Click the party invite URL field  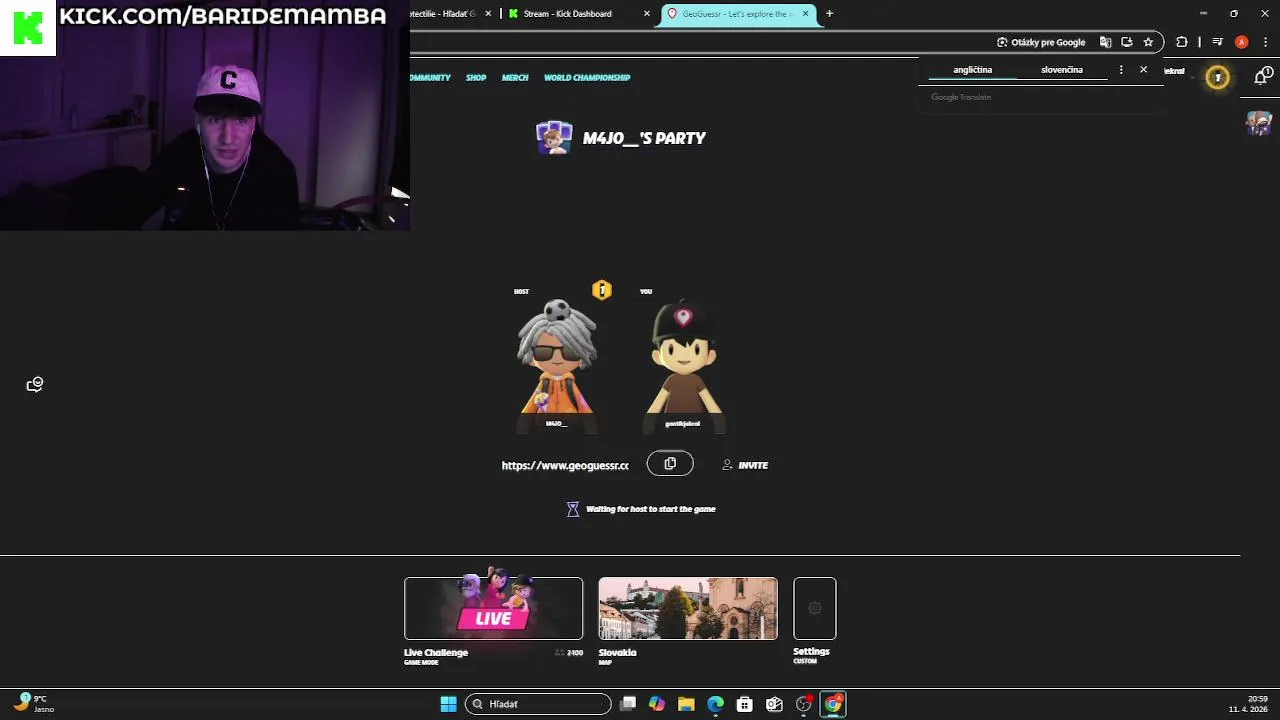point(565,465)
